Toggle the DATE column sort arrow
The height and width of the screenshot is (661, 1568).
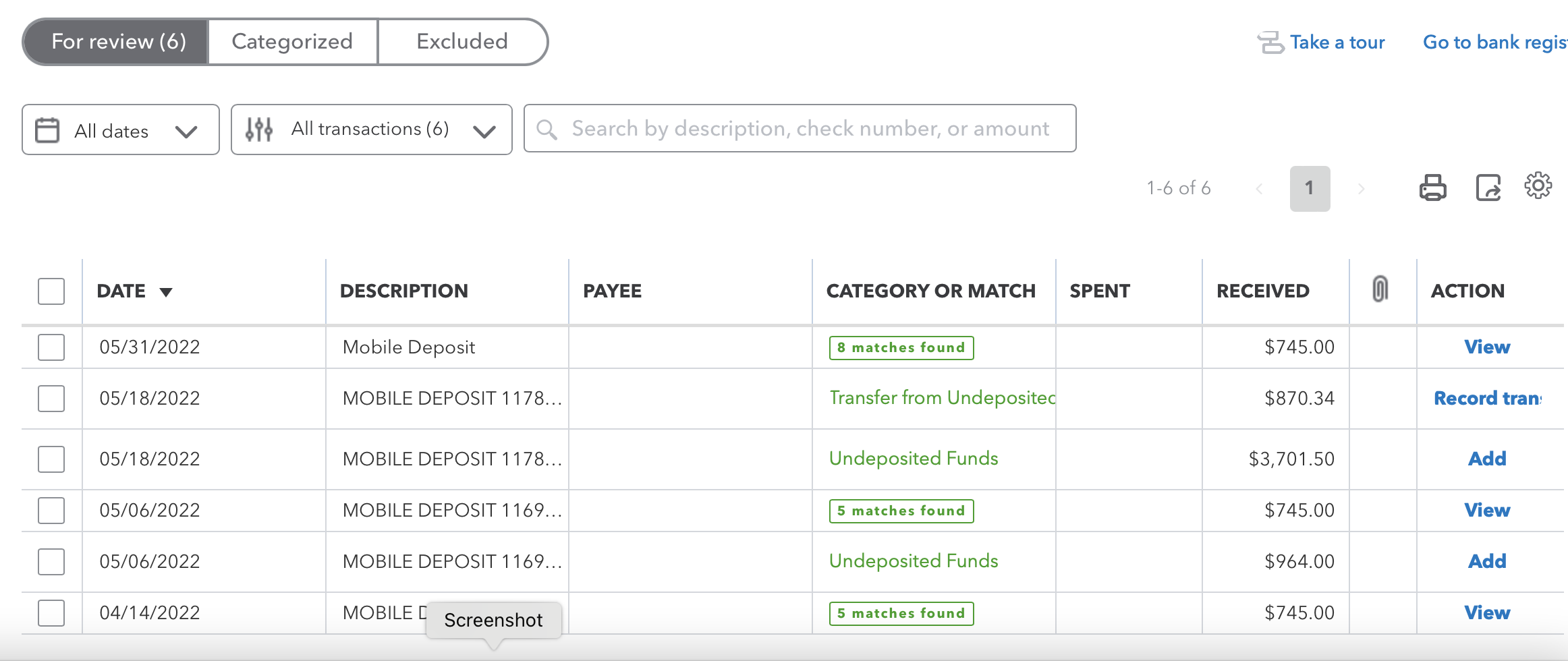[166, 292]
